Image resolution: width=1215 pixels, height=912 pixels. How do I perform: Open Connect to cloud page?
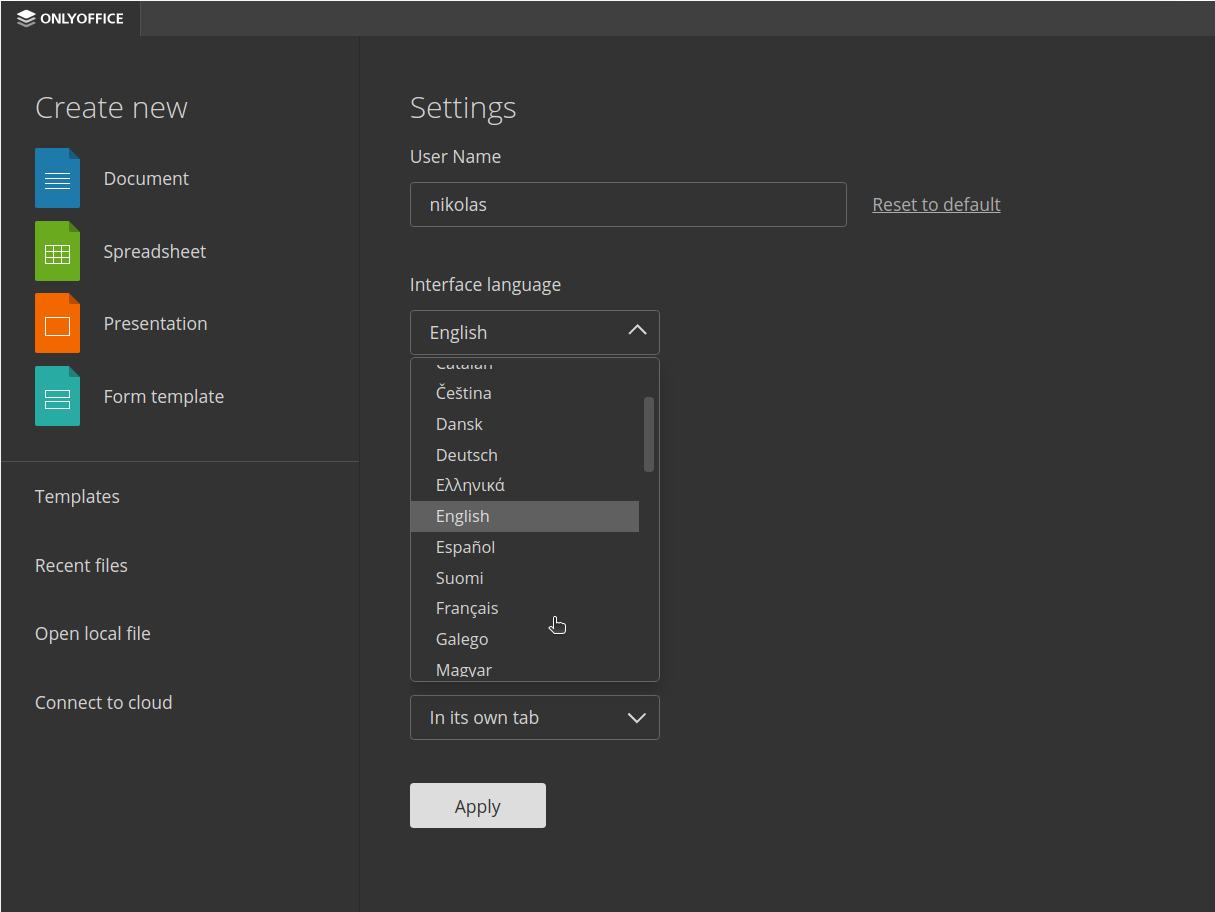coord(103,702)
